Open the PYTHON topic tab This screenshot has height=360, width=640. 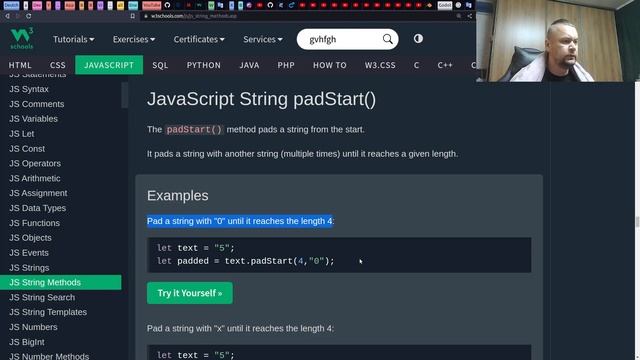coord(204,65)
